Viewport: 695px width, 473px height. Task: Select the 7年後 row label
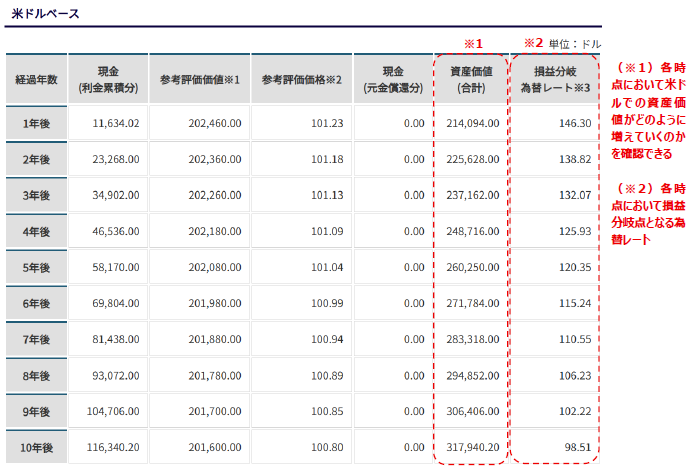(x=36, y=340)
